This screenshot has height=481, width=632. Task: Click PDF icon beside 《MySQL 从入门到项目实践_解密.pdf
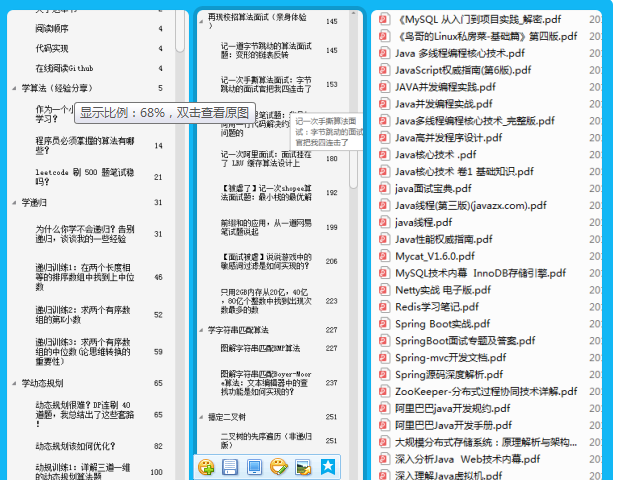pos(385,19)
